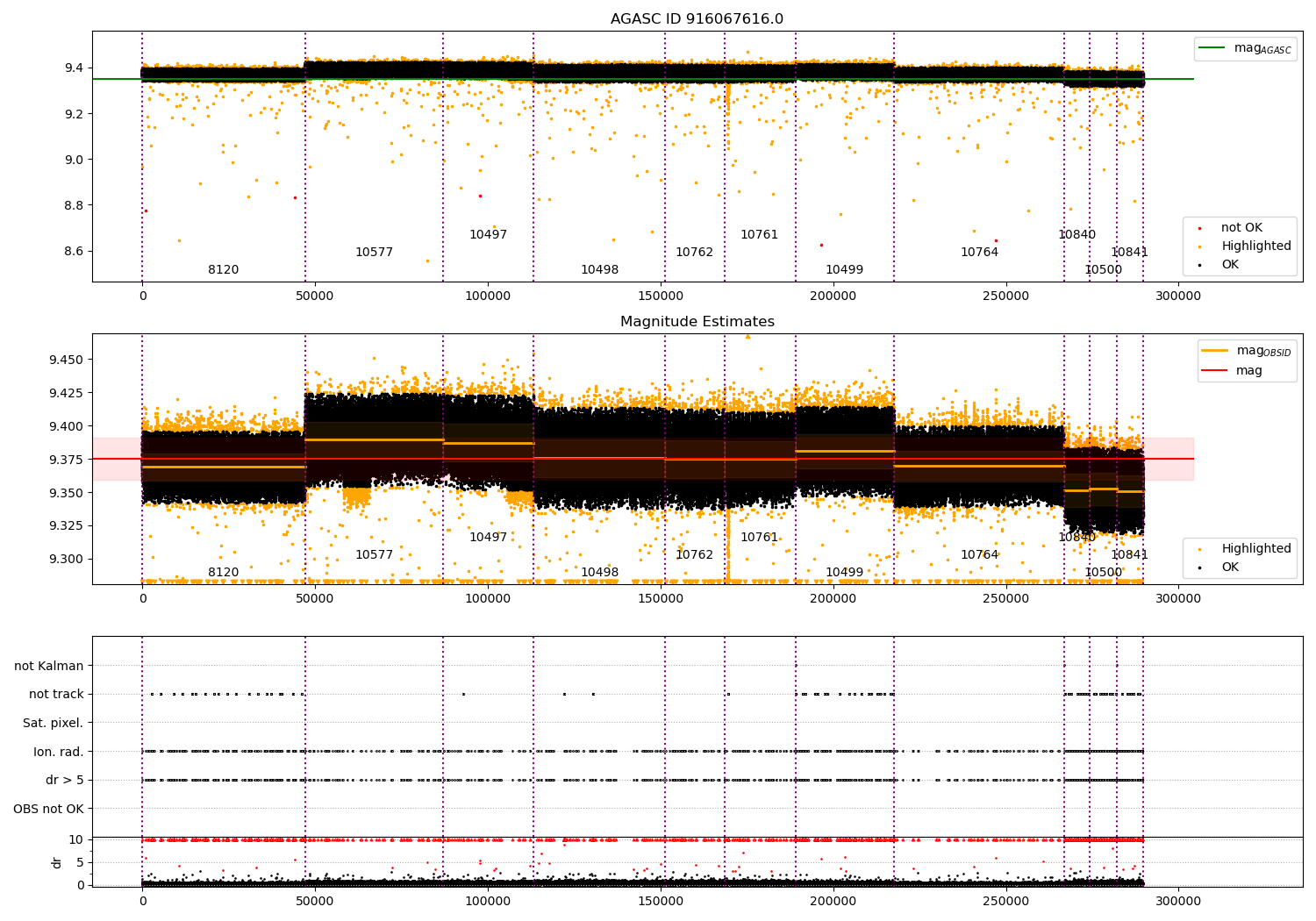
Task: Click the 8.8 y-axis tick label
Action: click(x=74, y=205)
